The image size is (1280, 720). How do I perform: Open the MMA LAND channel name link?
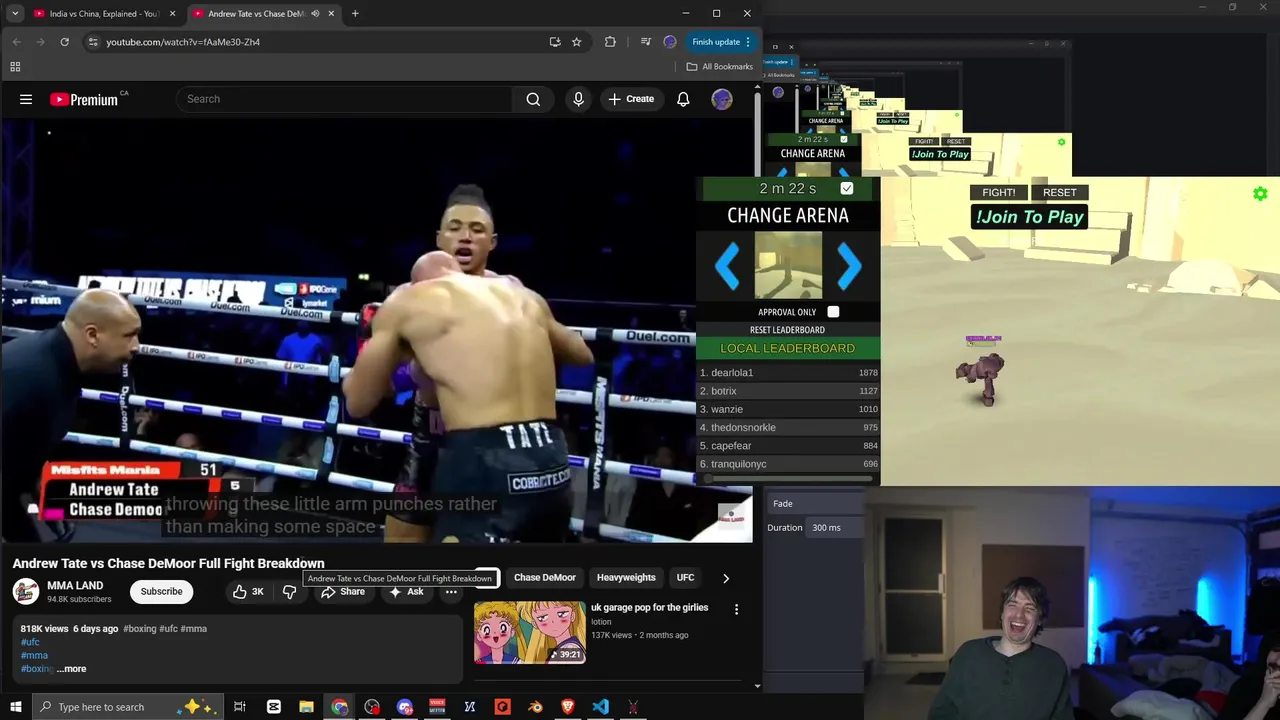75,585
